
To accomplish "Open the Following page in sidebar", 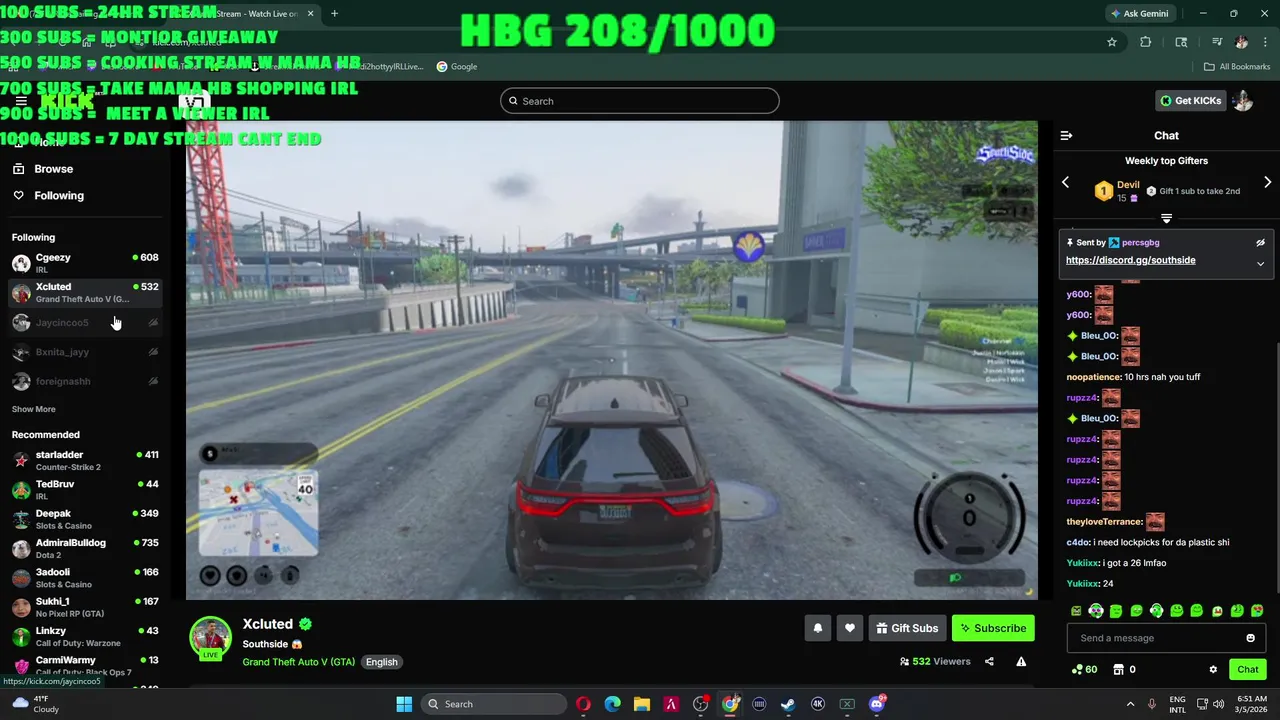I will [59, 195].
